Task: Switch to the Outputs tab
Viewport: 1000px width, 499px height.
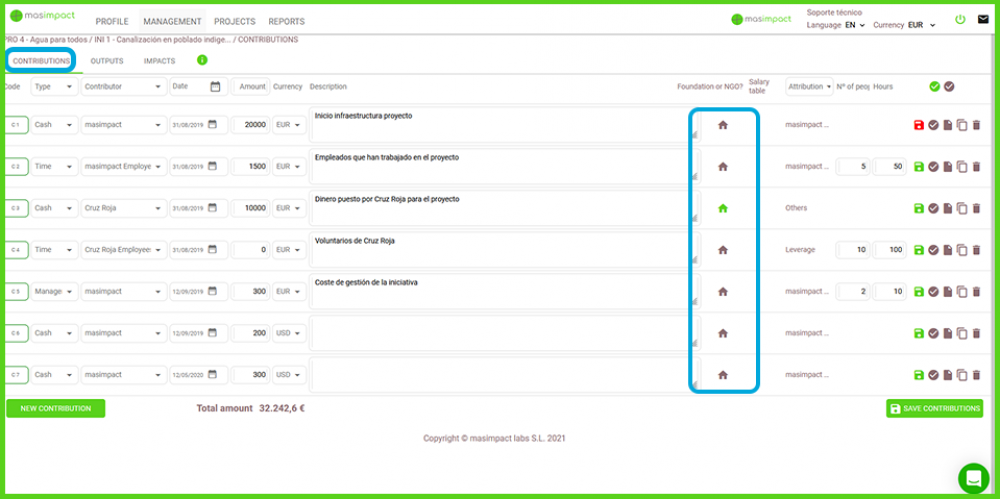Action: (x=107, y=61)
